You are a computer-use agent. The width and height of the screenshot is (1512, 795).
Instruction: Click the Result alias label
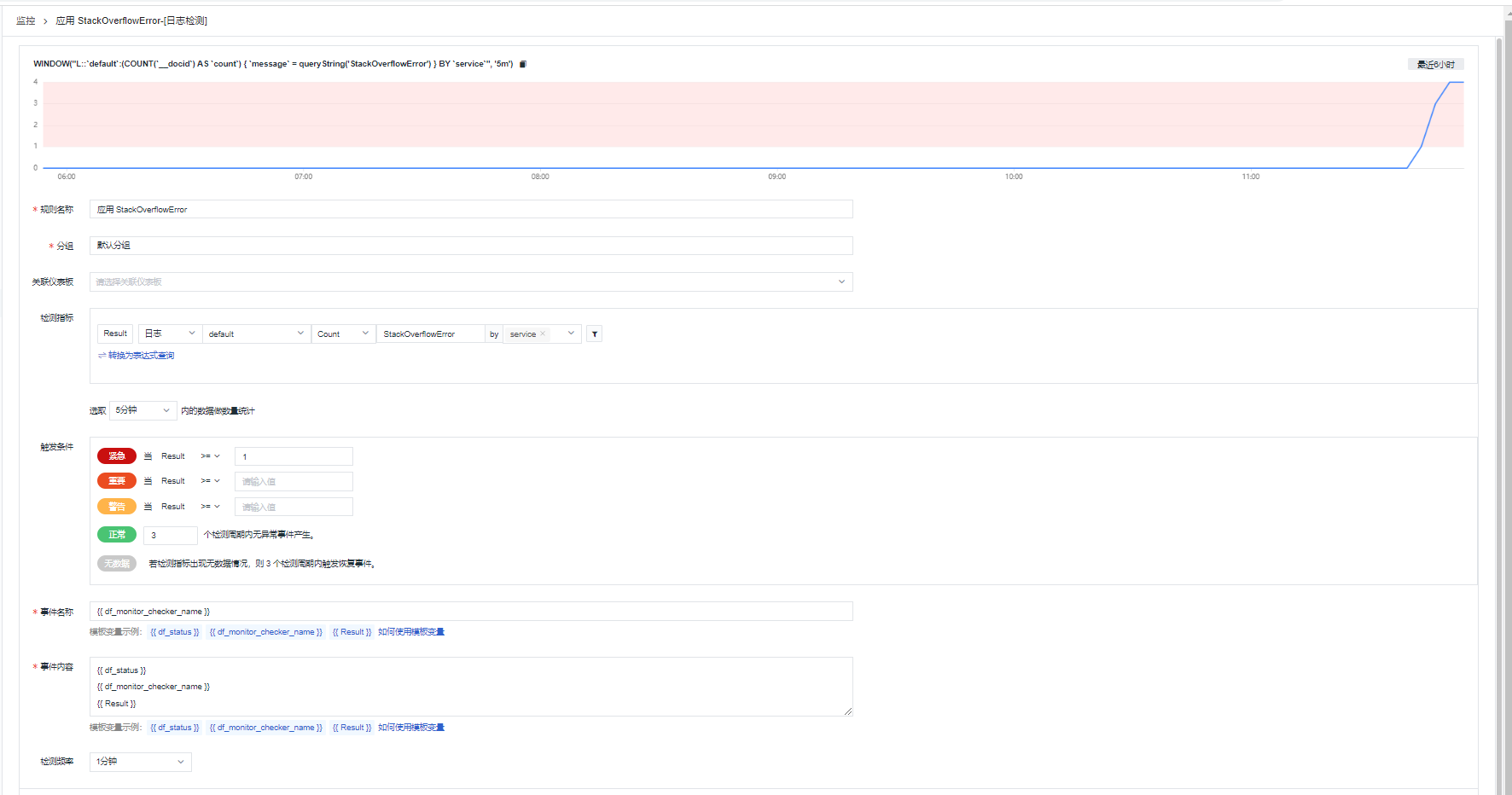(115, 334)
